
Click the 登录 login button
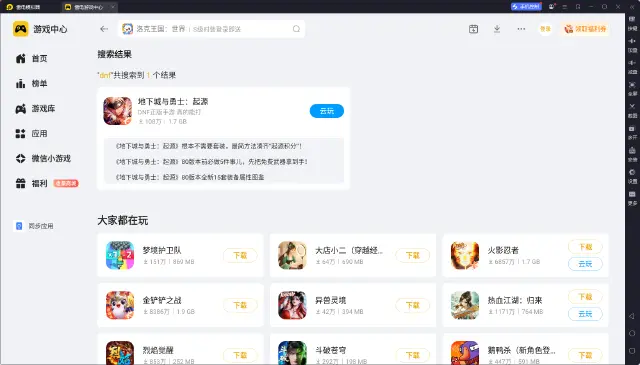click(545, 29)
